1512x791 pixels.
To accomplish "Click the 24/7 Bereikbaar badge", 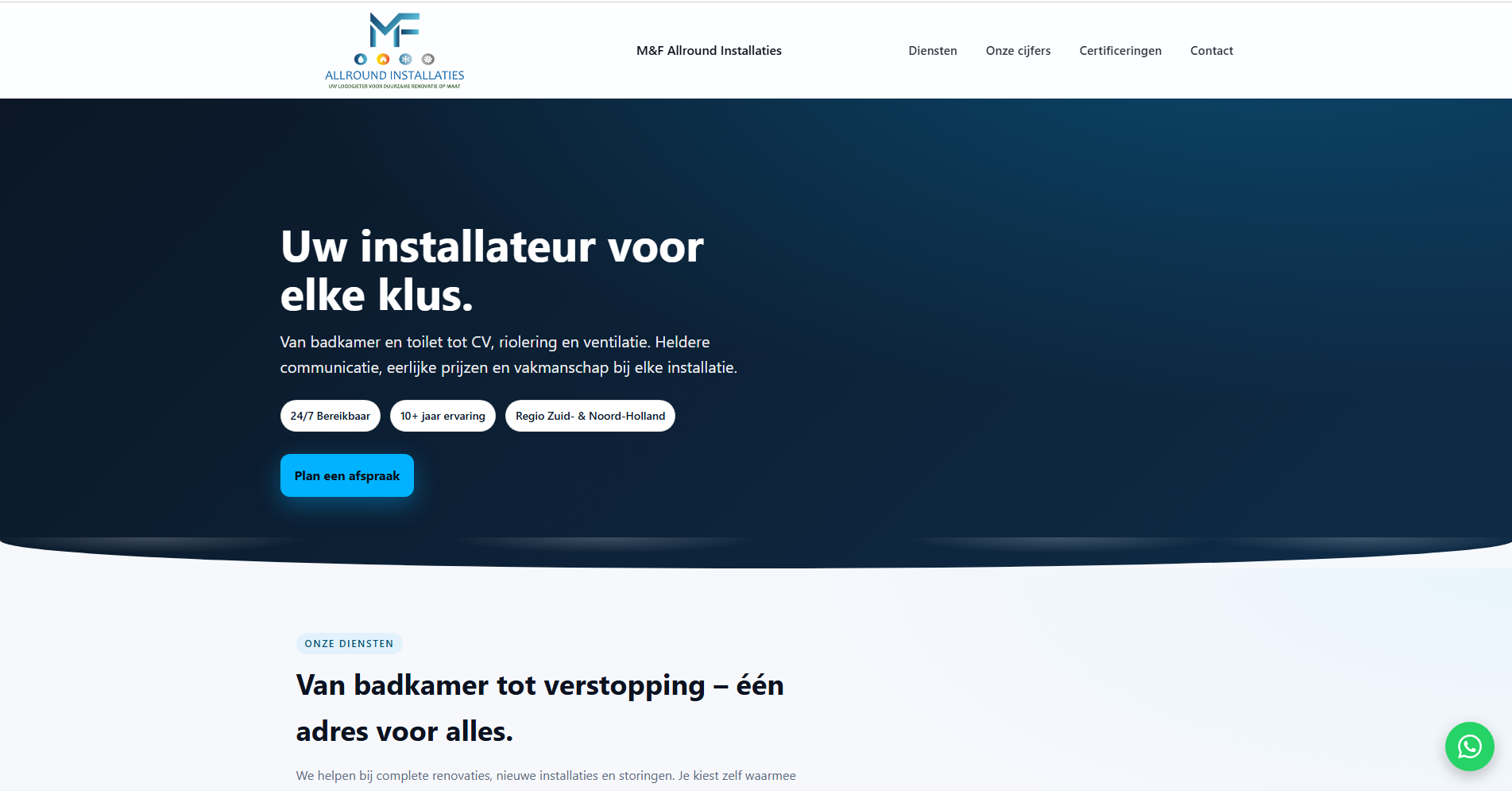I will 330,415.
